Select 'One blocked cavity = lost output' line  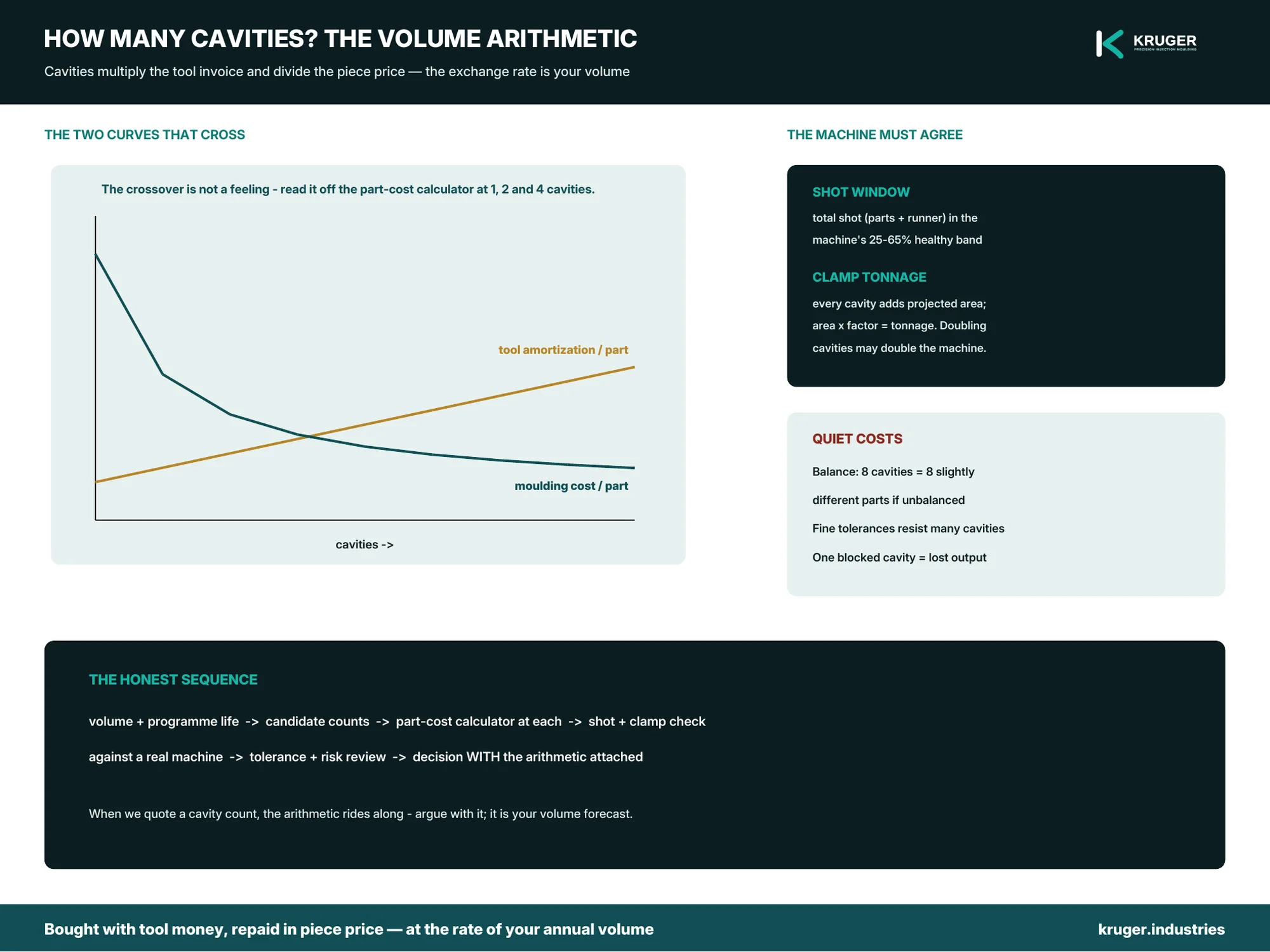899,557
